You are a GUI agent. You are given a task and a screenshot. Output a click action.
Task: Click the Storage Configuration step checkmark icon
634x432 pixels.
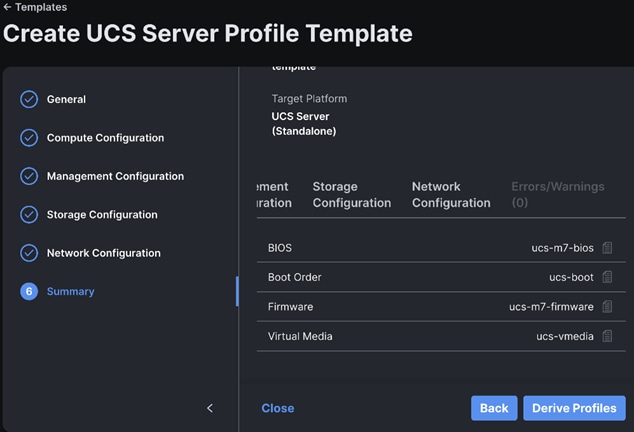click(x=29, y=214)
